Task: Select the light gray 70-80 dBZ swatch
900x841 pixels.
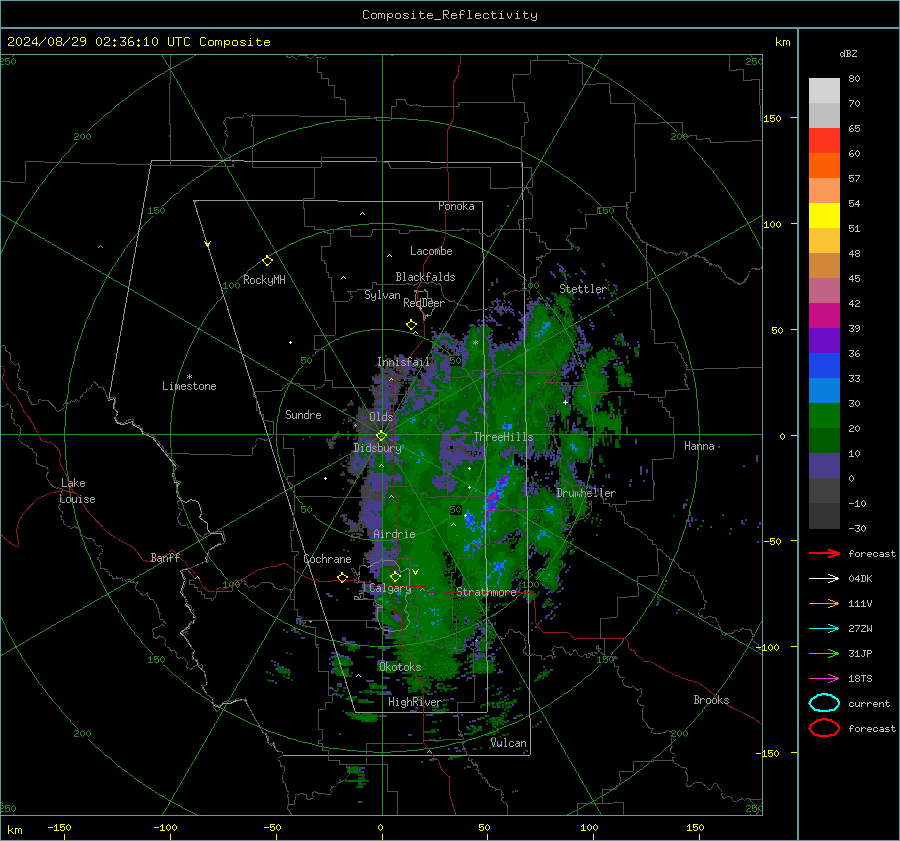Action: [824, 91]
